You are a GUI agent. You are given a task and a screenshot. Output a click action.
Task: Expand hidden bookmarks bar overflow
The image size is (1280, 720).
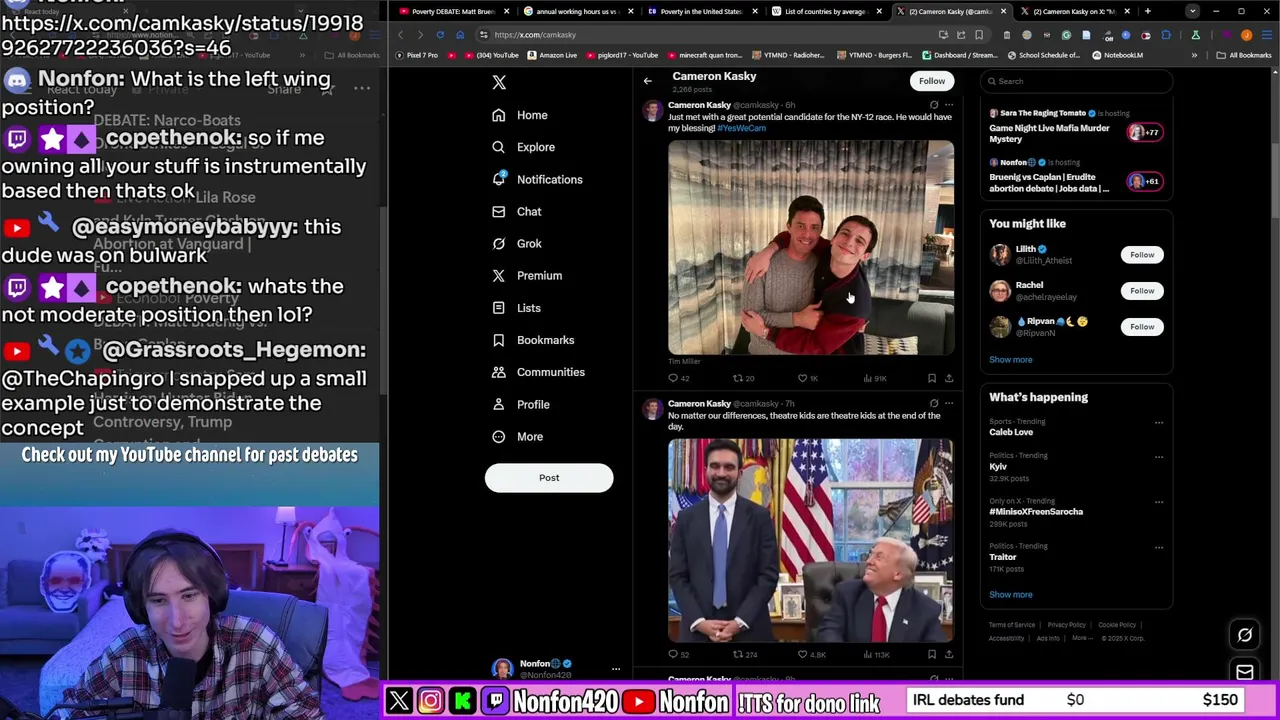click(1194, 55)
